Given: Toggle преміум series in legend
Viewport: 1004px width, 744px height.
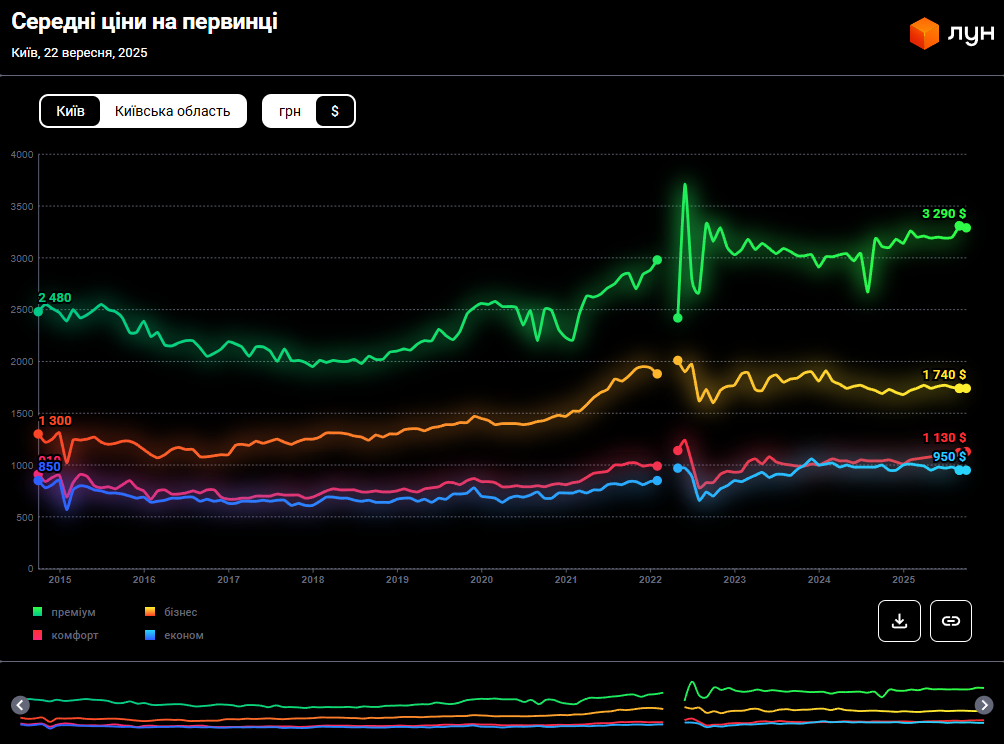Looking at the screenshot, I should (75, 612).
